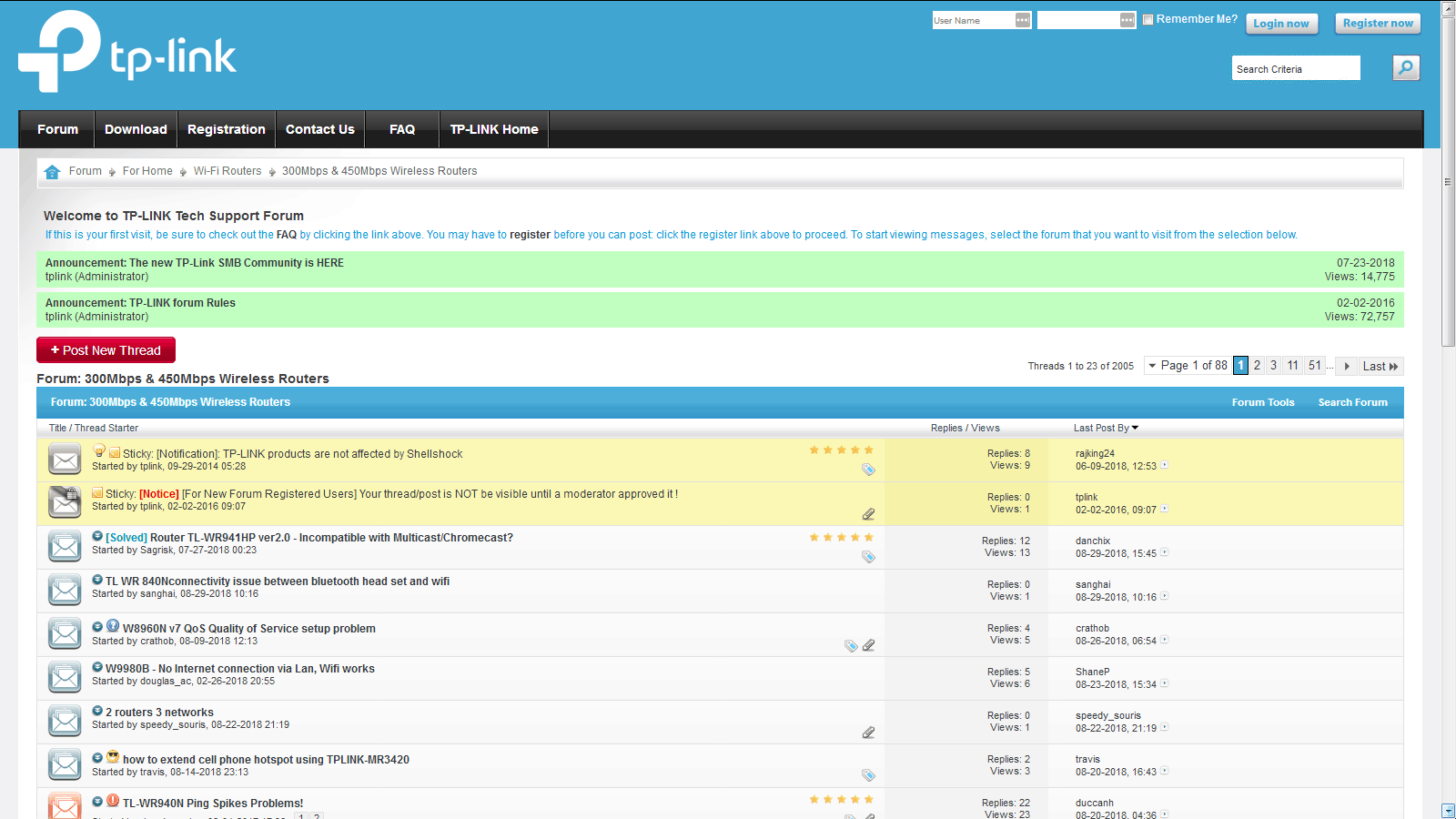Click envelope icon of W8960N QoS thread
The height and width of the screenshot is (819, 1456).
(65, 634)
